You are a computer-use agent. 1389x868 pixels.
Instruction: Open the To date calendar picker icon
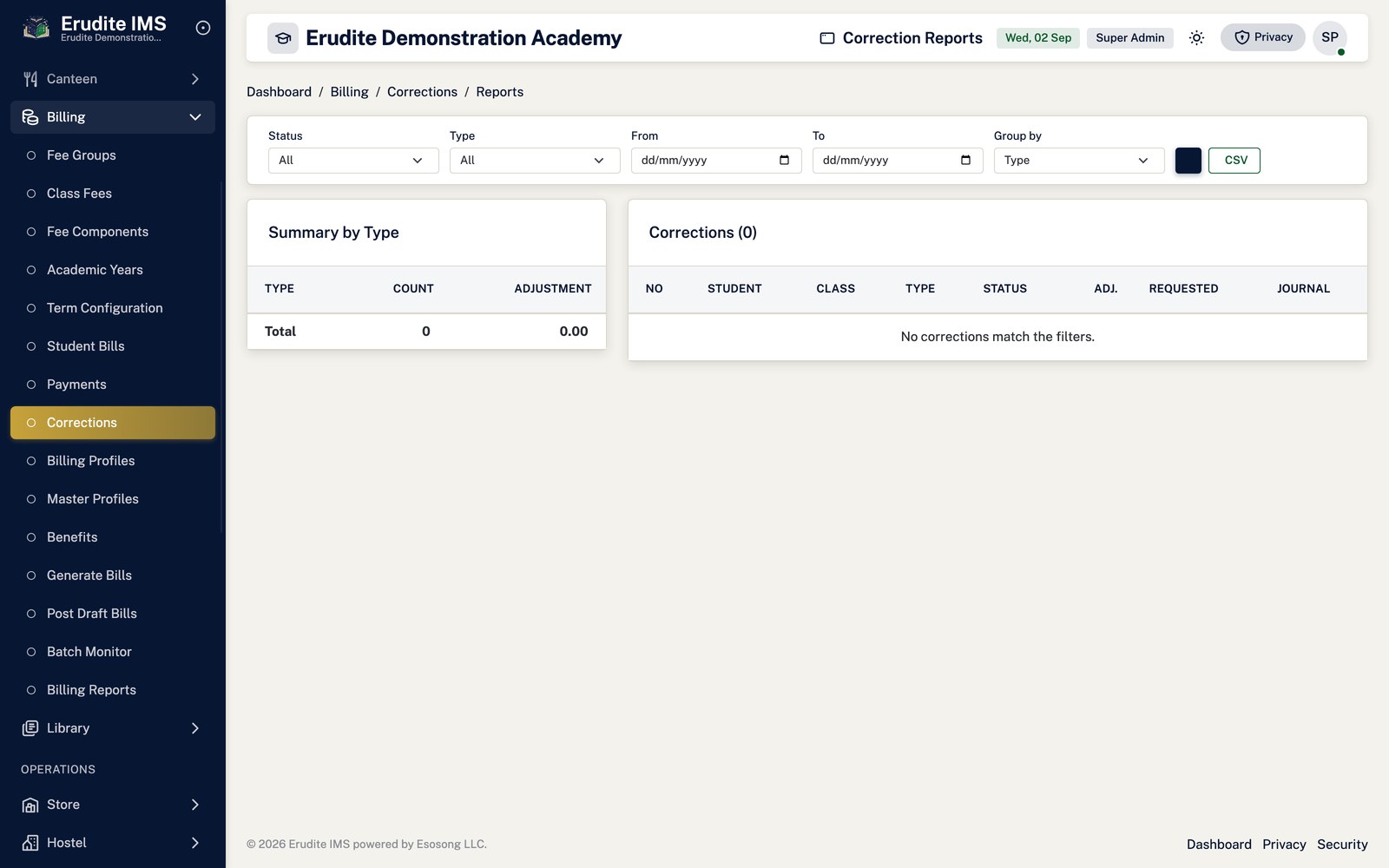point(965,160)
